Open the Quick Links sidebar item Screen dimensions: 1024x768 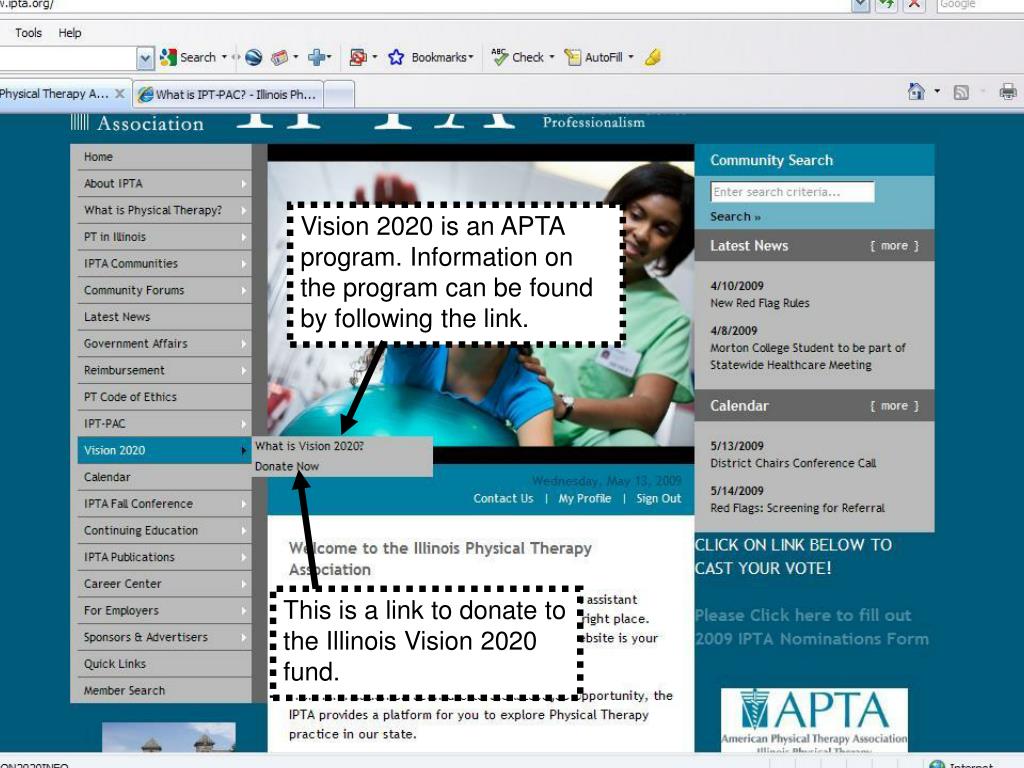[x=165, y=664]
